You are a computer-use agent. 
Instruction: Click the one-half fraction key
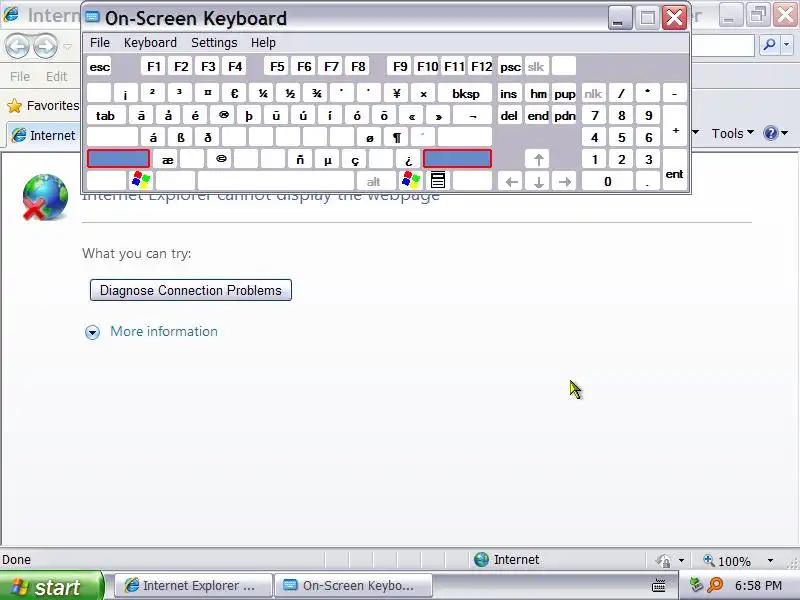pyautogui.click(x=290, y=93)
